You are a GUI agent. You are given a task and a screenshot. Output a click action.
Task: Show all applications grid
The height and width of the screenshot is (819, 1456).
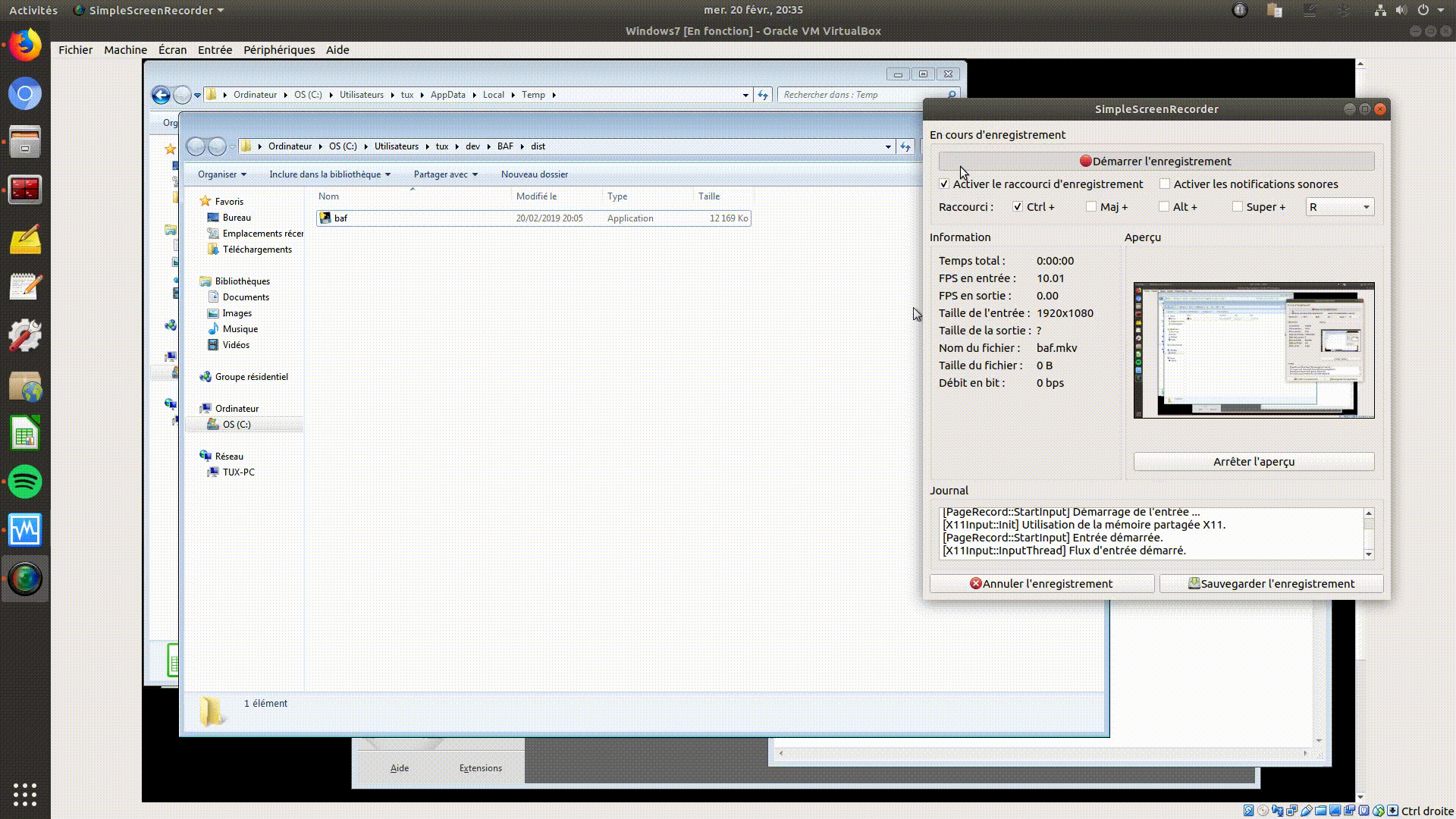[25, 794]
